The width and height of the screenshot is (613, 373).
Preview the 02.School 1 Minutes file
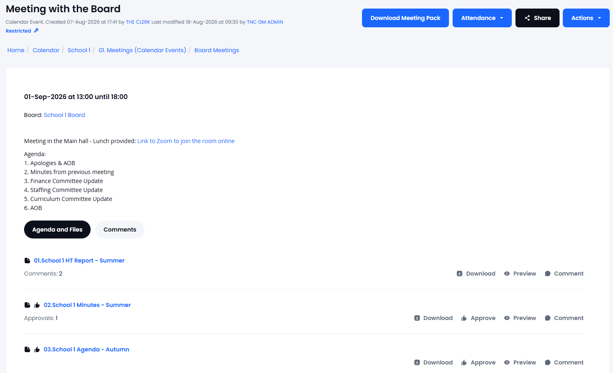pos(520,318)
